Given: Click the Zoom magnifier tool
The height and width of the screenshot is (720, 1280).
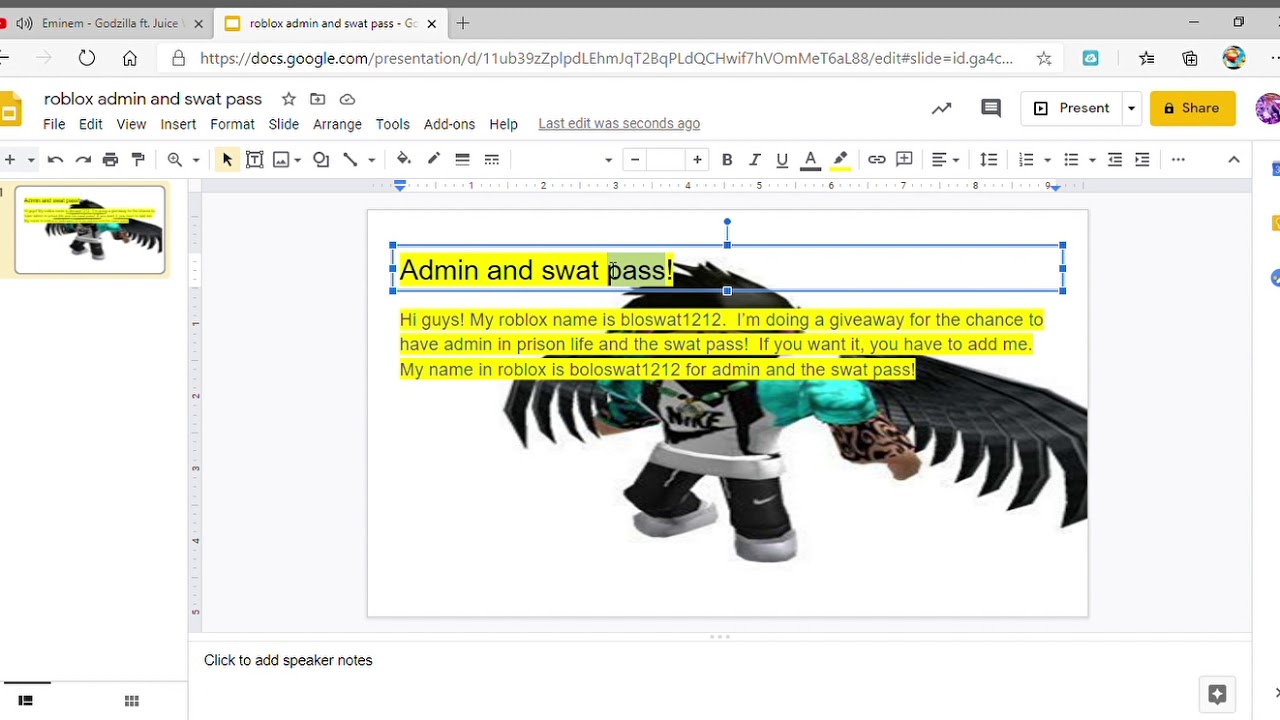Looking at the screenshot, I should pos(175,159).
